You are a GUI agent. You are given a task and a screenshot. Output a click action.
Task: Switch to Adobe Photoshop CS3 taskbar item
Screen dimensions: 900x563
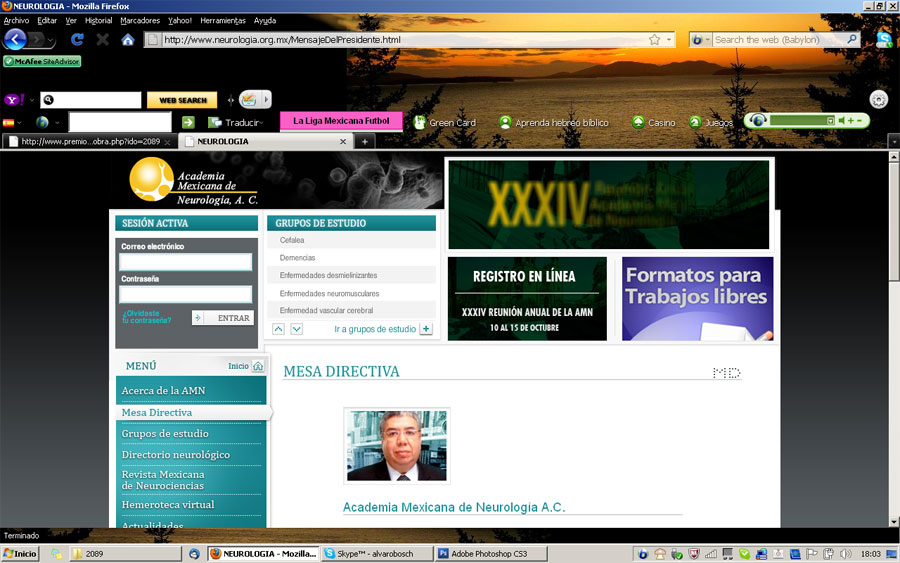491,554
